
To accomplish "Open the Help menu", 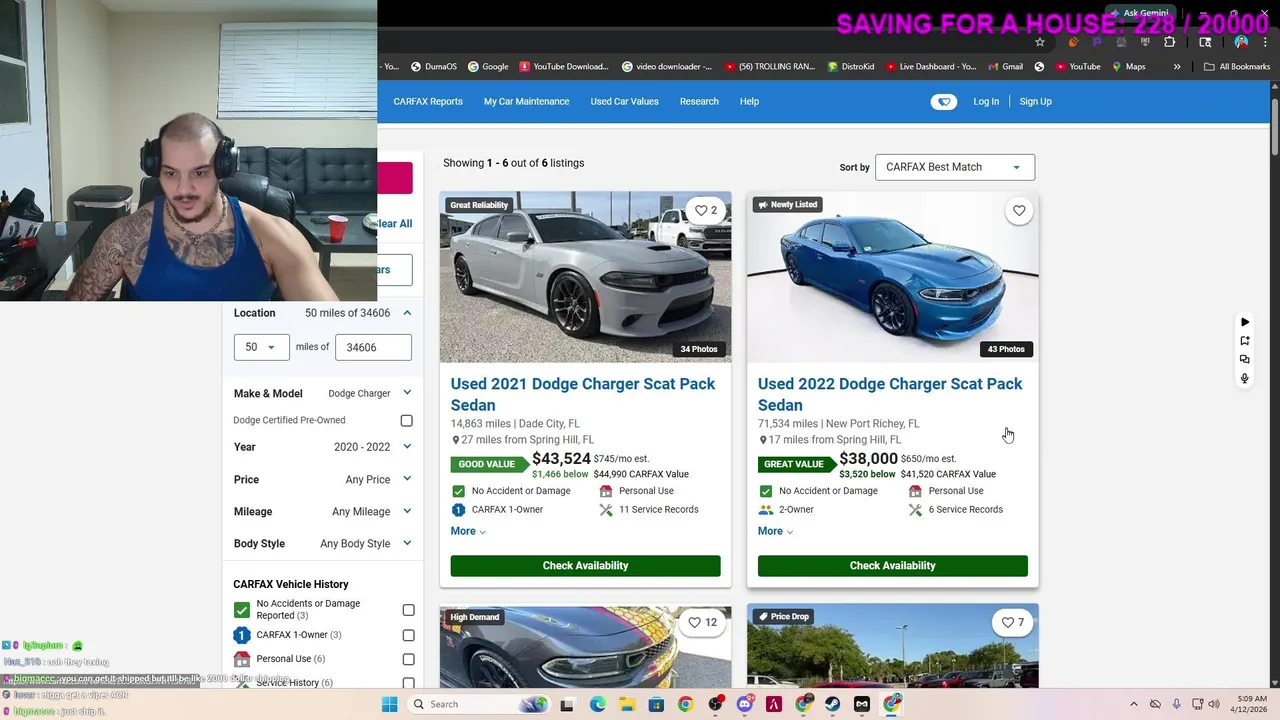I will click(x=749, y=101).
